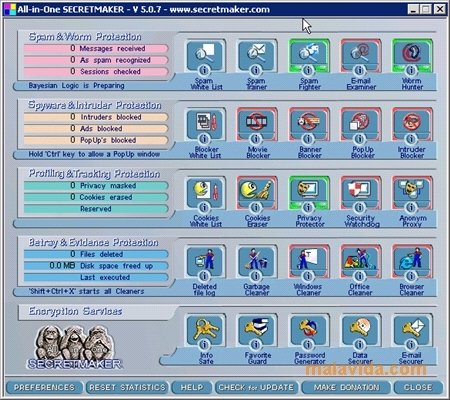Image resolution: width=450 pixels, height=400 pixels.
Task: Open the Deleted file log icon
Action: coord(205,261)
